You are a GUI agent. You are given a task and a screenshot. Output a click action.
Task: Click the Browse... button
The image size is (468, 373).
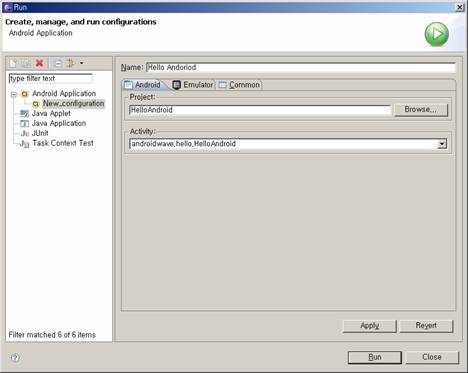pos(421,110)
